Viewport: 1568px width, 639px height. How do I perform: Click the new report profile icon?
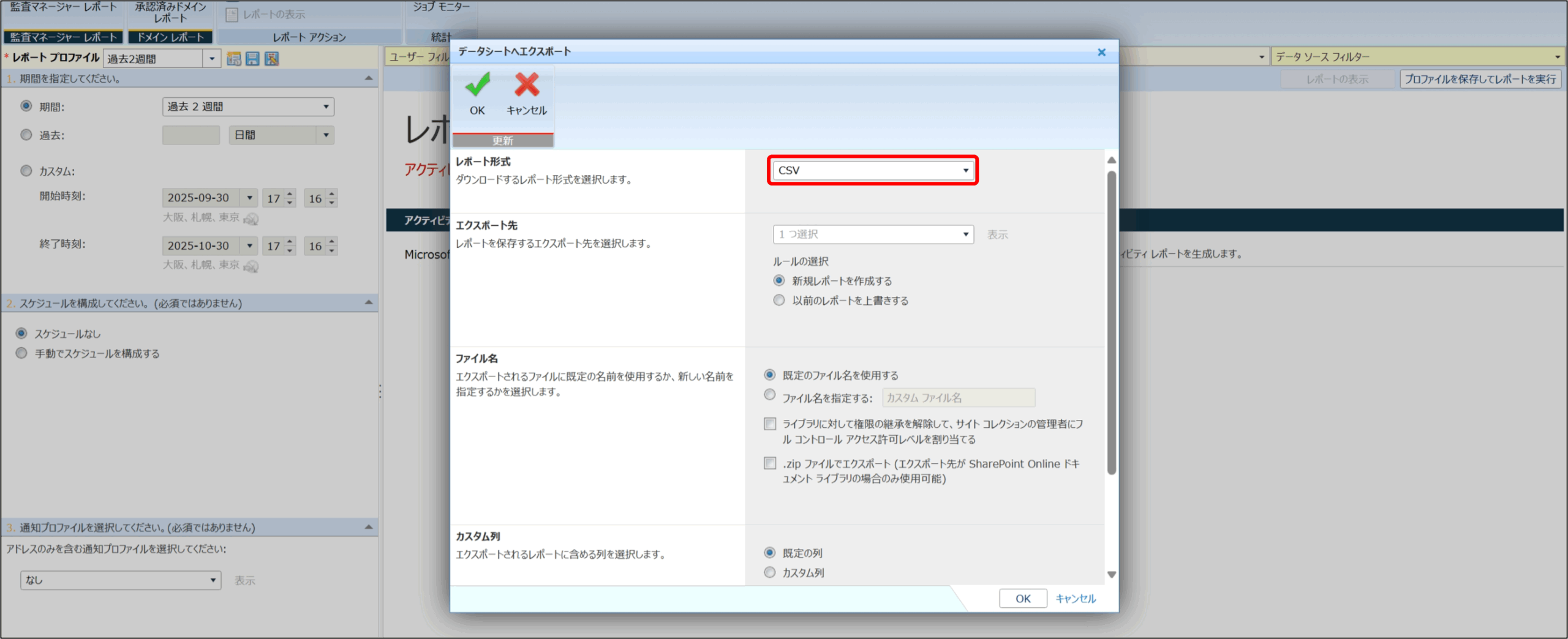[233, 59]
